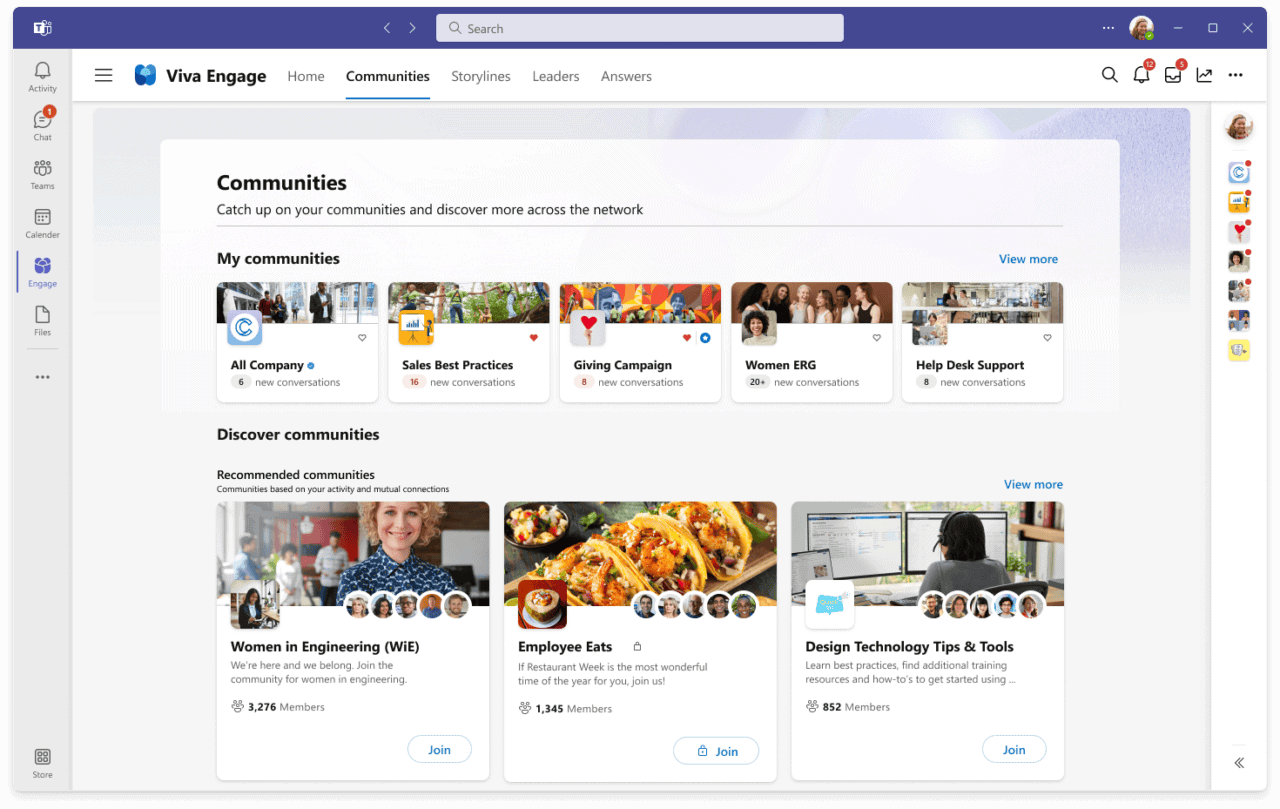Open the Viva Engage inbox icon
The image size is (1280, 809).
(1173, 75)
